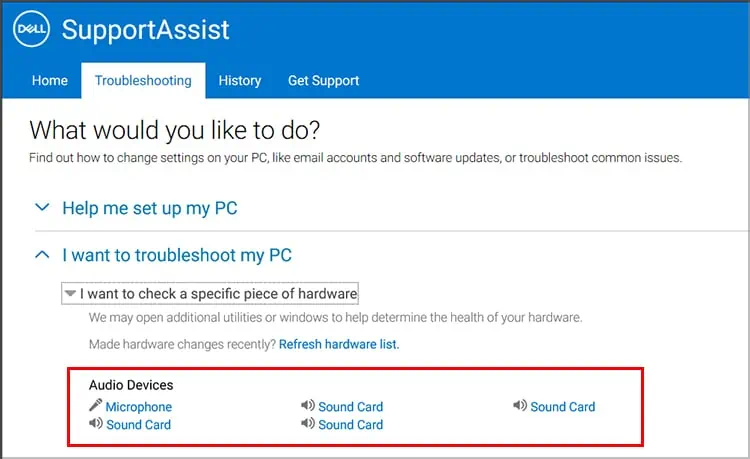The height and width of the screenshot is (459, 750).
Task: Collapse the "I want to troubleshoot my PC" chevron
Action: tap(42, 255)
